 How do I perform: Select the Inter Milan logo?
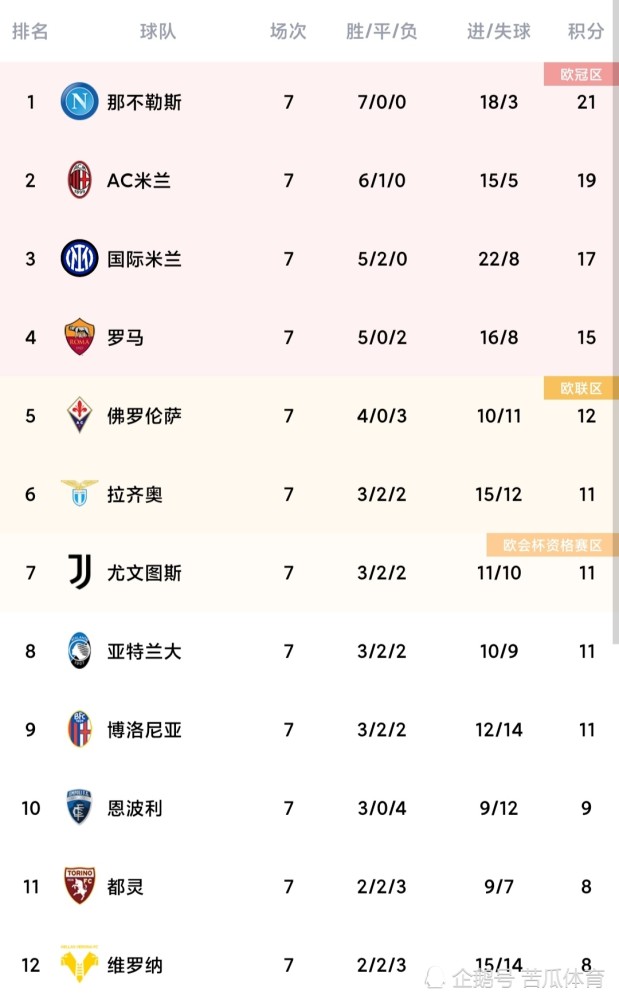(79, 258)
